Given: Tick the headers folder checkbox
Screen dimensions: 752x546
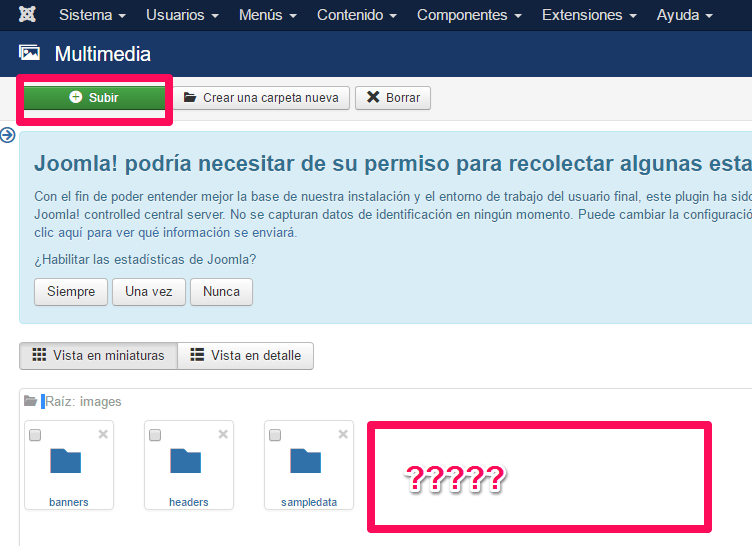Looking at the screenshot, I should pos(155,435).
